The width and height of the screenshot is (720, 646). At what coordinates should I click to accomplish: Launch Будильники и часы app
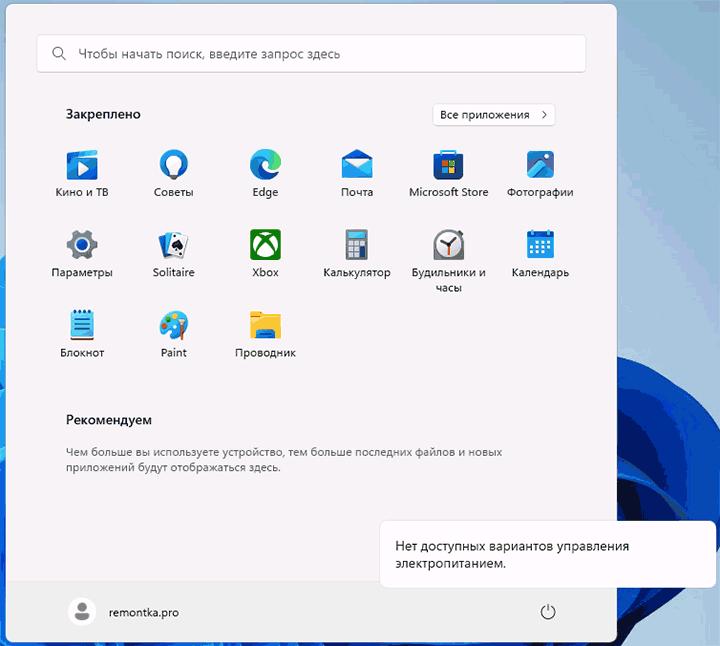point(449,261)
